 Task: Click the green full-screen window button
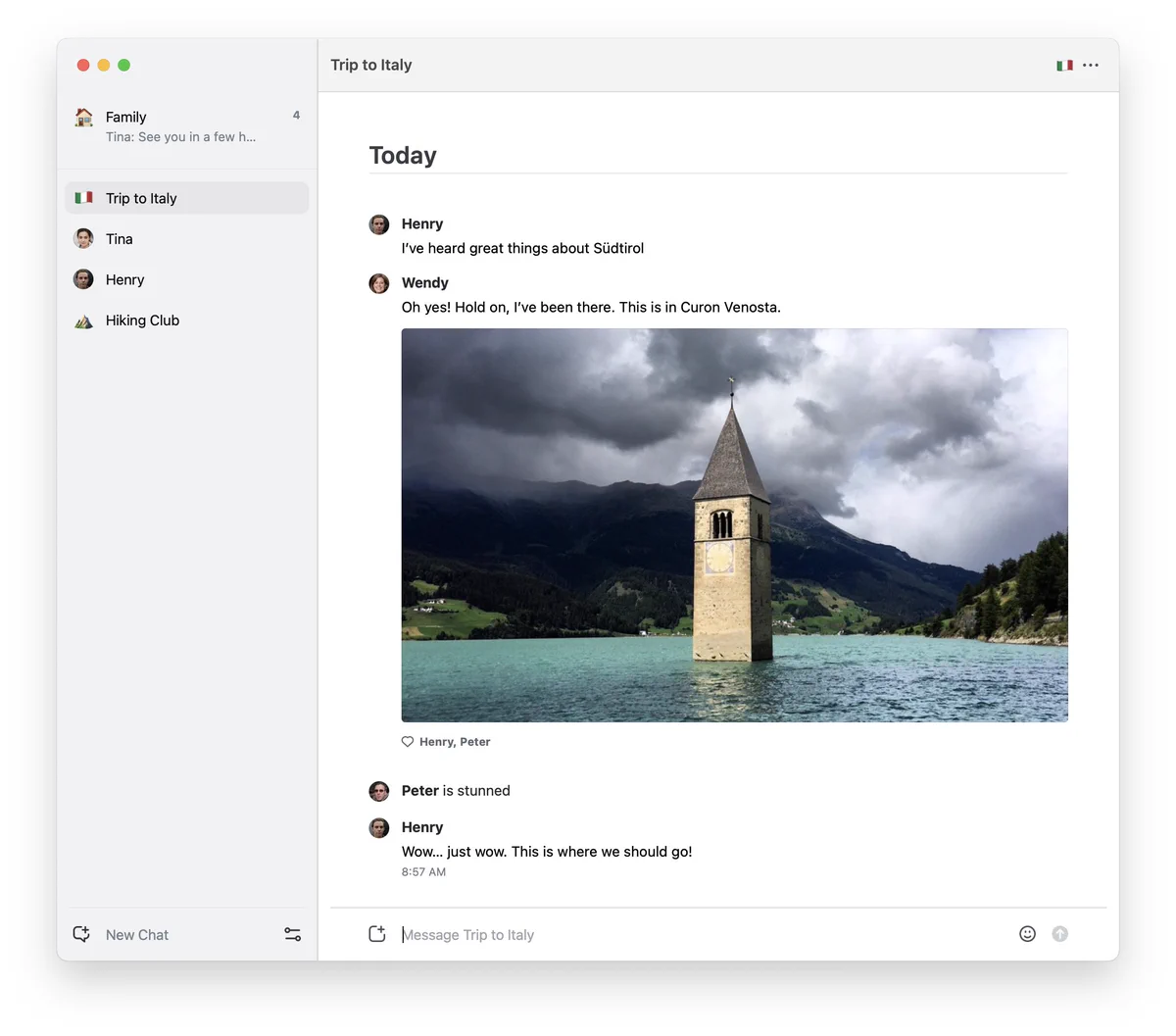(x=124, y=65)
